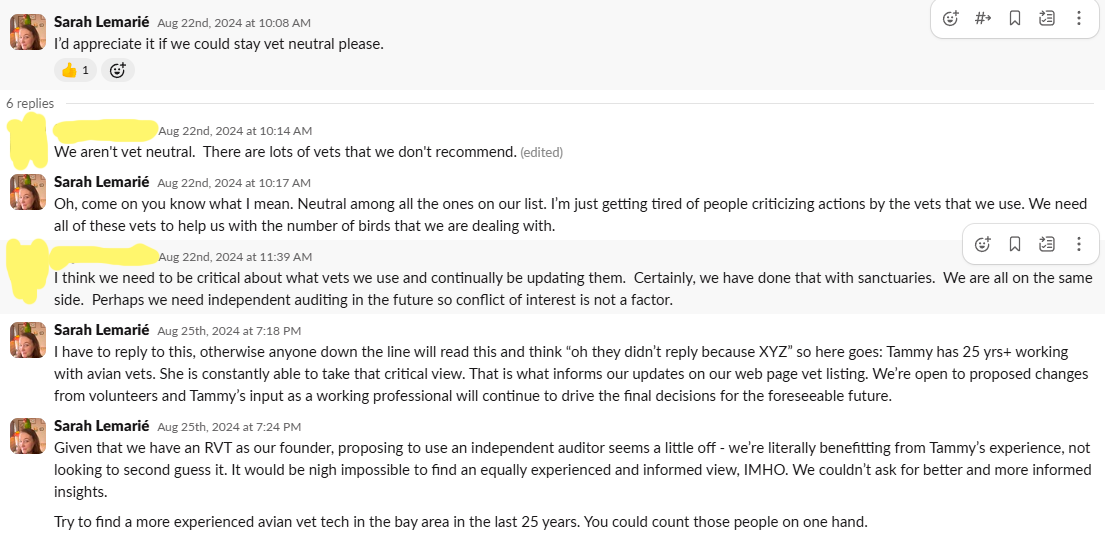Open more actions for the top message
Viewport: 1105px width, 547px height.
coord(1079,18)
